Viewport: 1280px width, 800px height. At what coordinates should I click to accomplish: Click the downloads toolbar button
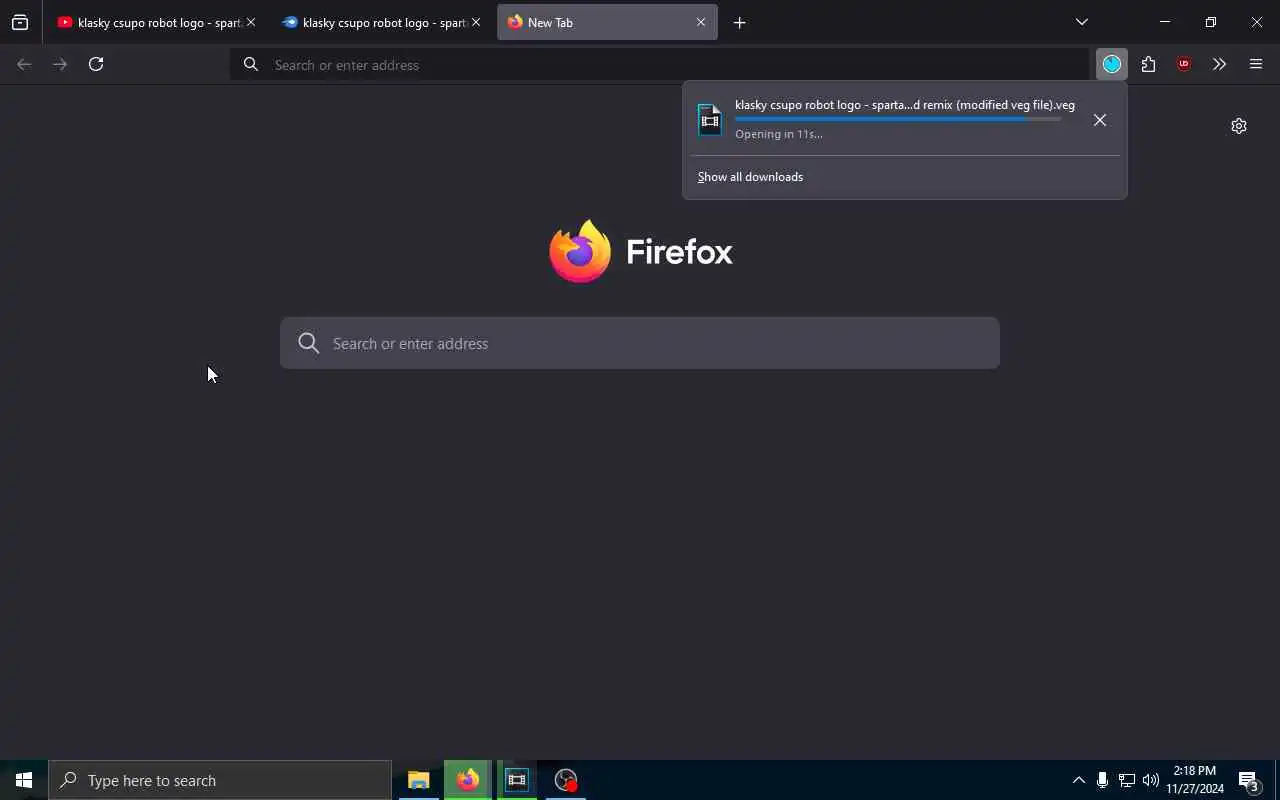point(1112,64)
